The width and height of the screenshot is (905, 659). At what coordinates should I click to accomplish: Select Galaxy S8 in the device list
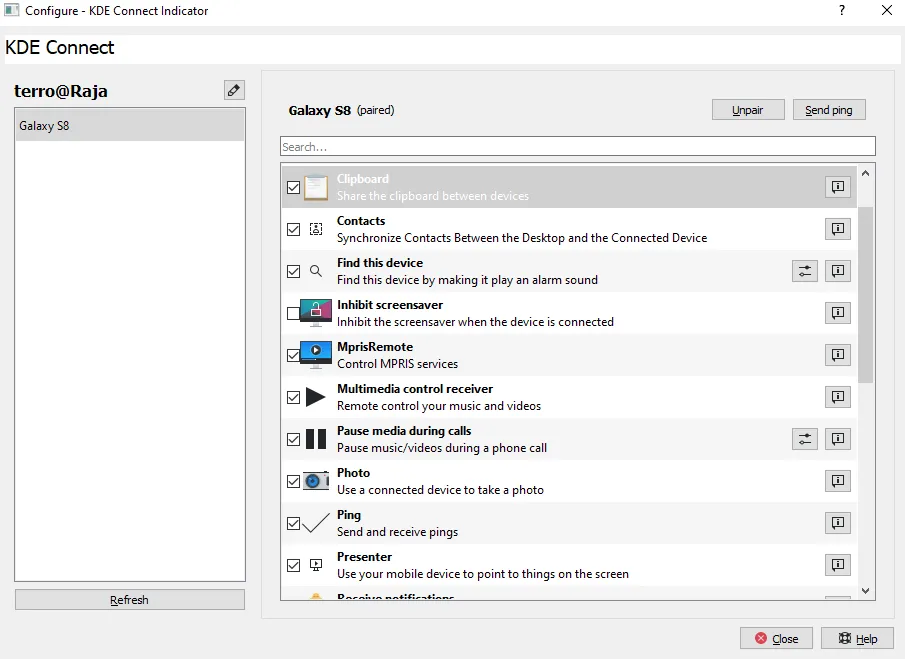pyautogui.click(x=129, y=126)
